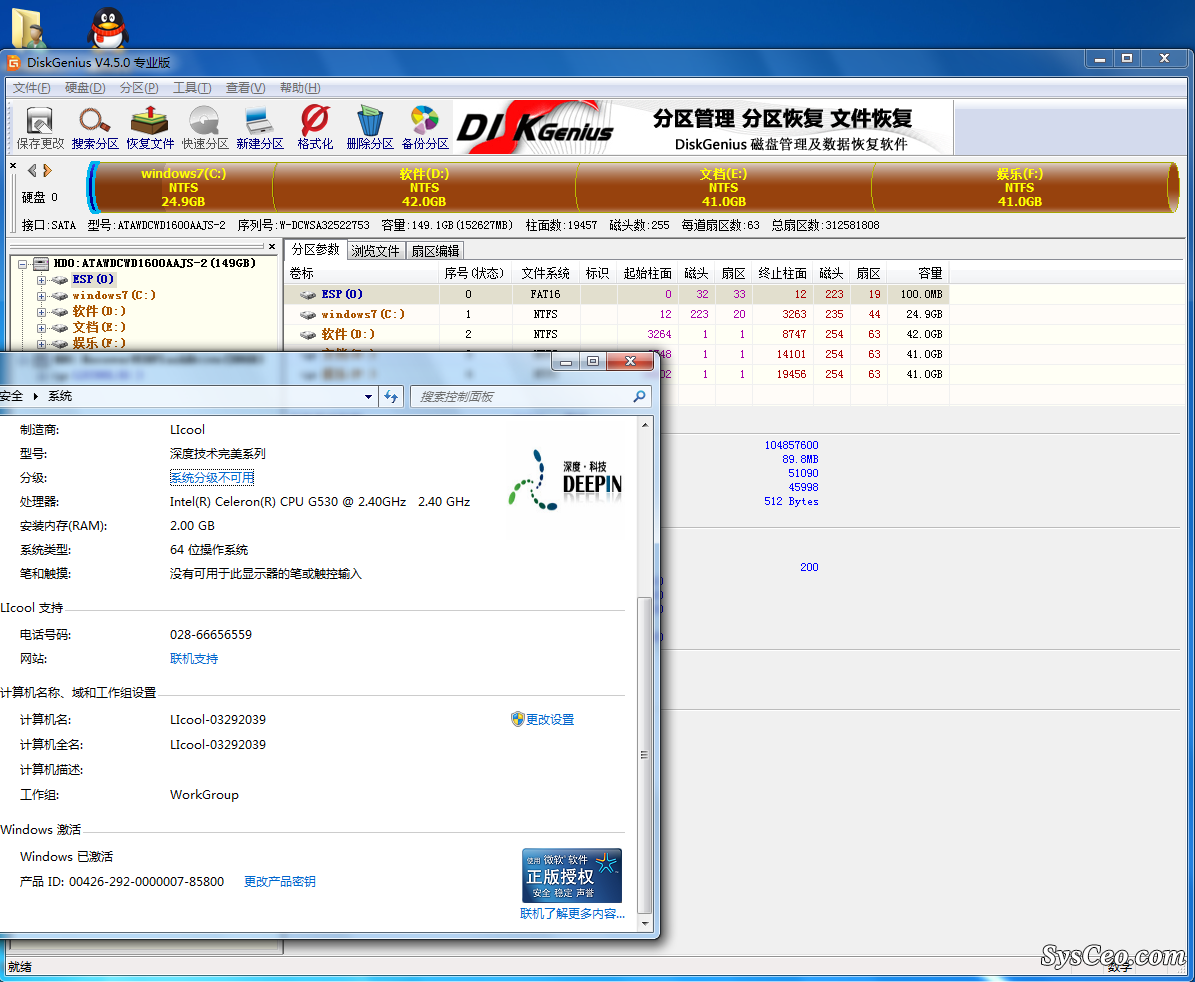Select the Quick Partition (快速分区) icon

click(204, 127)
